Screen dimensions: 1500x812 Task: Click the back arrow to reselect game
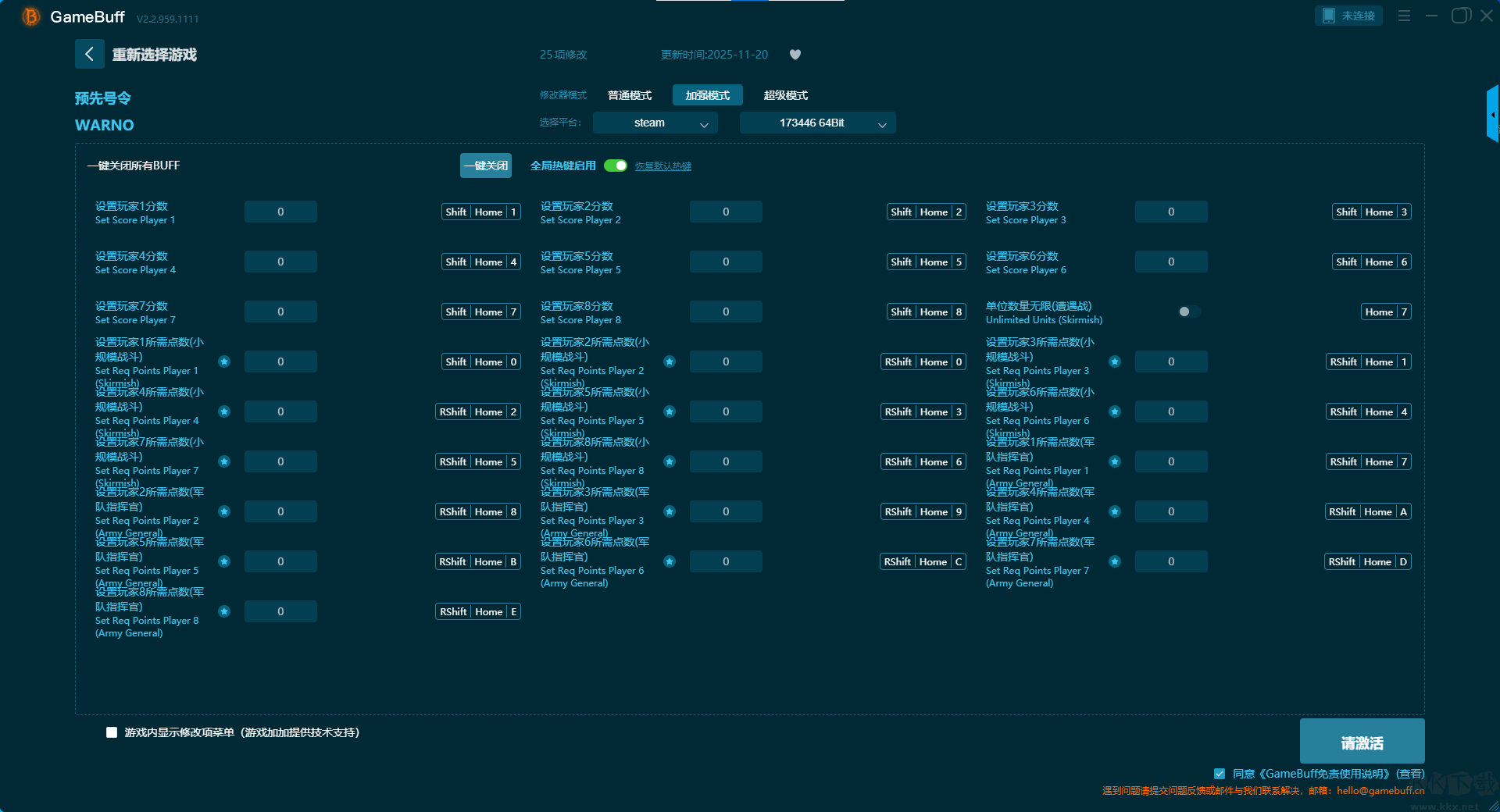click(x=90, y=54)
